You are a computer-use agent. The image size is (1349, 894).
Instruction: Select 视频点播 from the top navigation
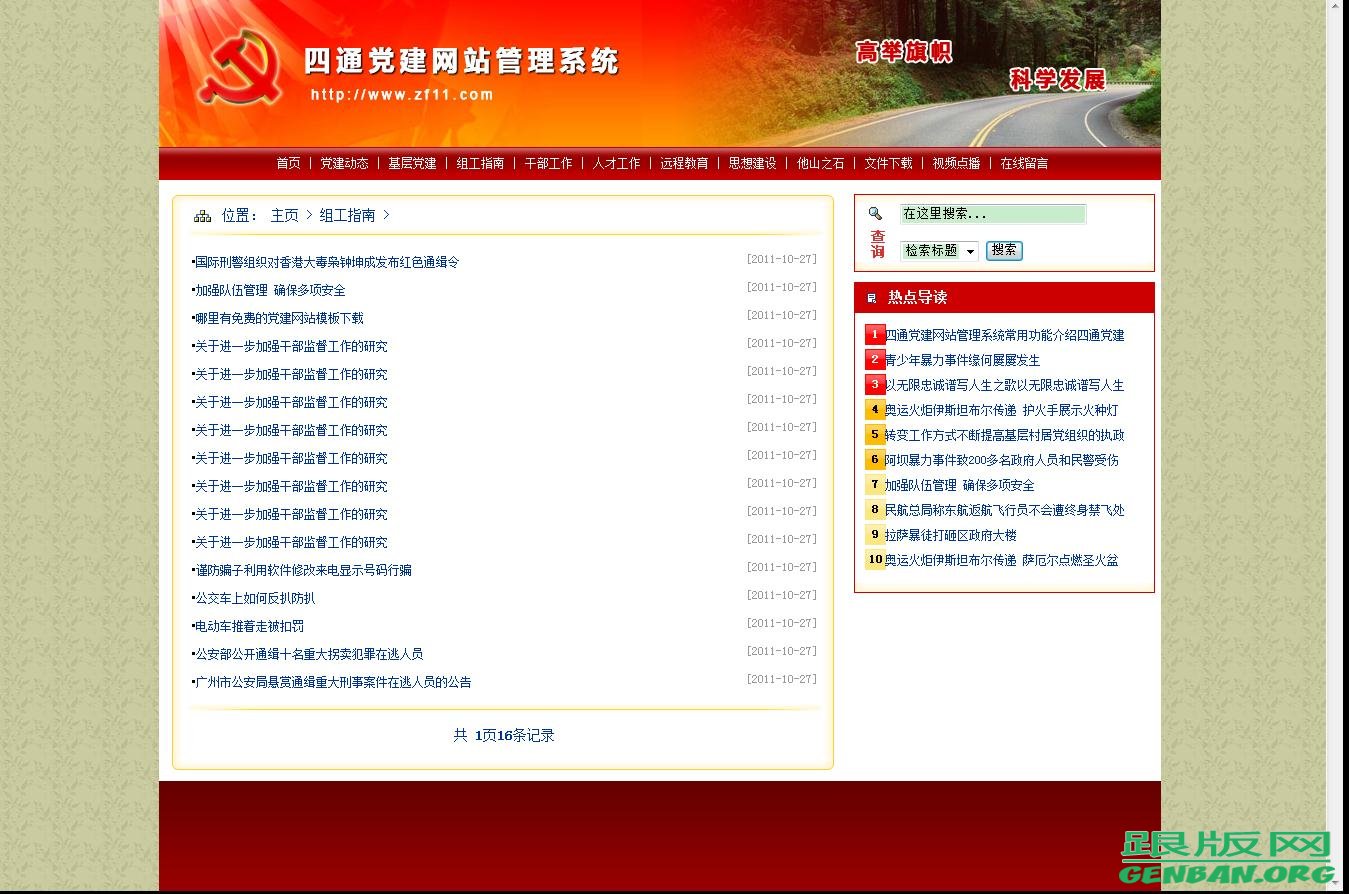956,163
